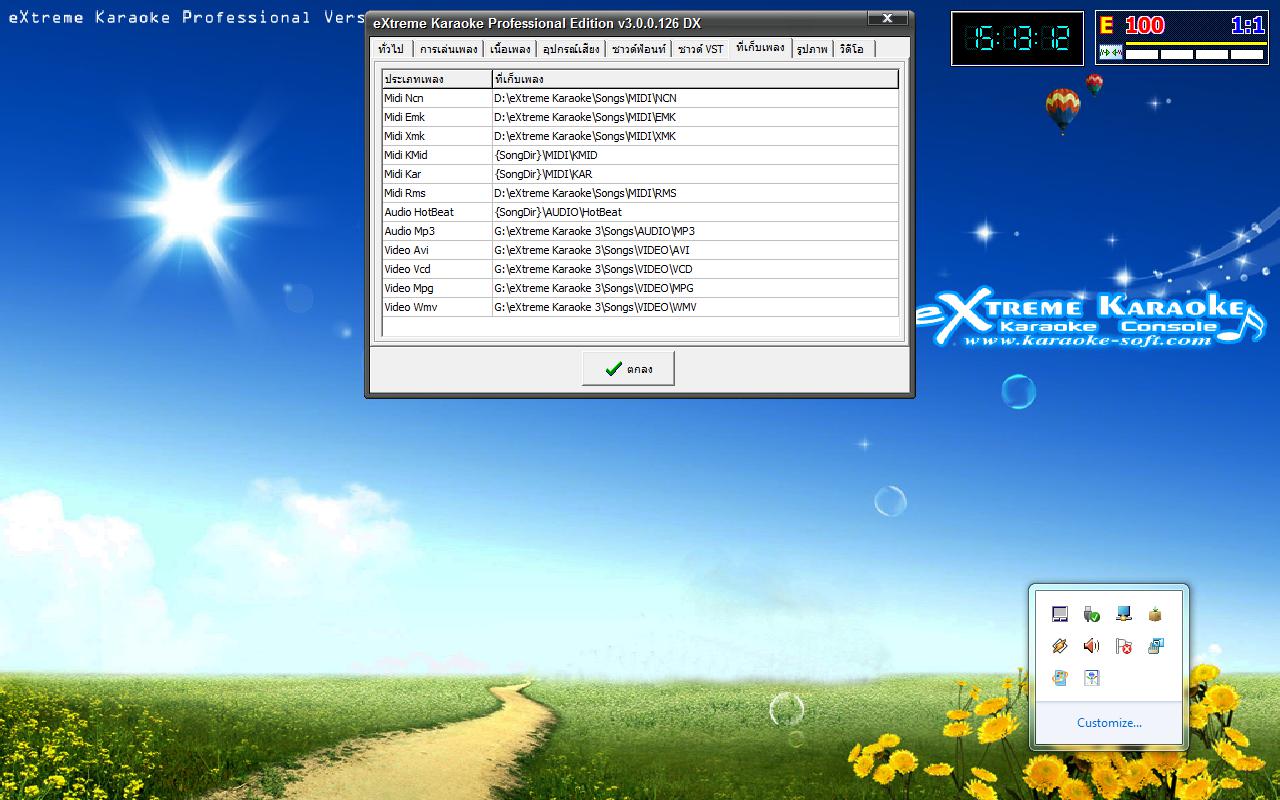Select the Audio HotBeat row label
This screenshot has height=800, width=1280.
pos(437,212)
